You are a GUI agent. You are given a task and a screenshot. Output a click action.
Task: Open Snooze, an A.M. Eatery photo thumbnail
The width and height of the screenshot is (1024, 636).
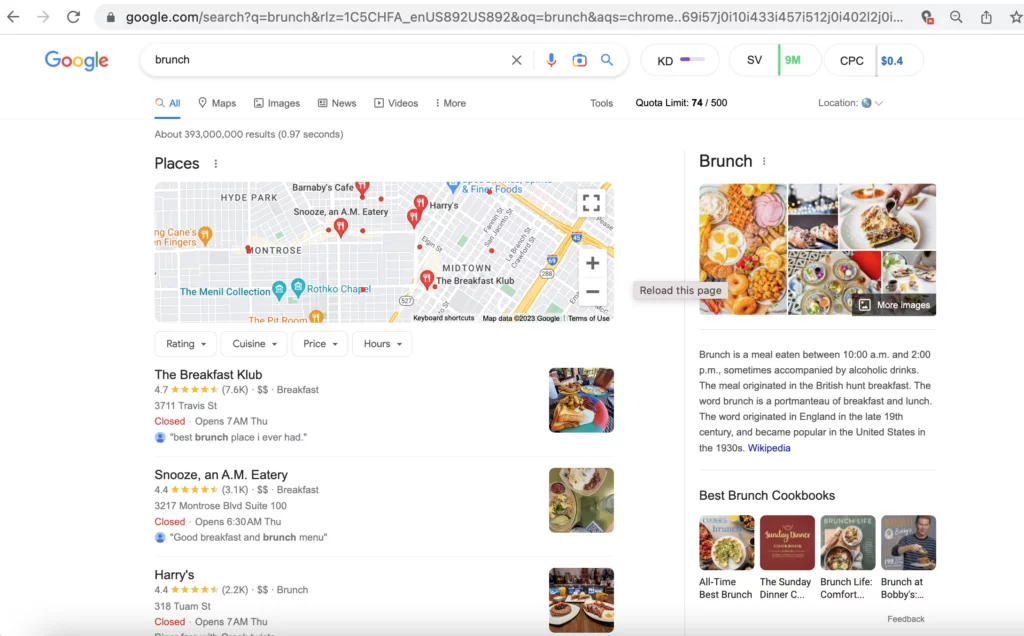[x=581, y=500]
